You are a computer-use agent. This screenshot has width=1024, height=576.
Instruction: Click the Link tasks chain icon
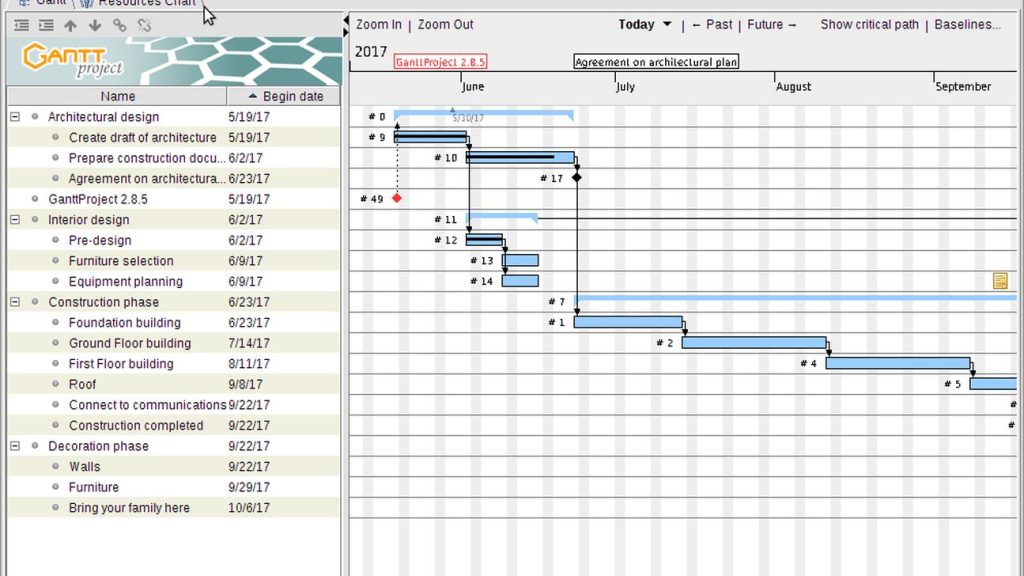tap(120, 25)
